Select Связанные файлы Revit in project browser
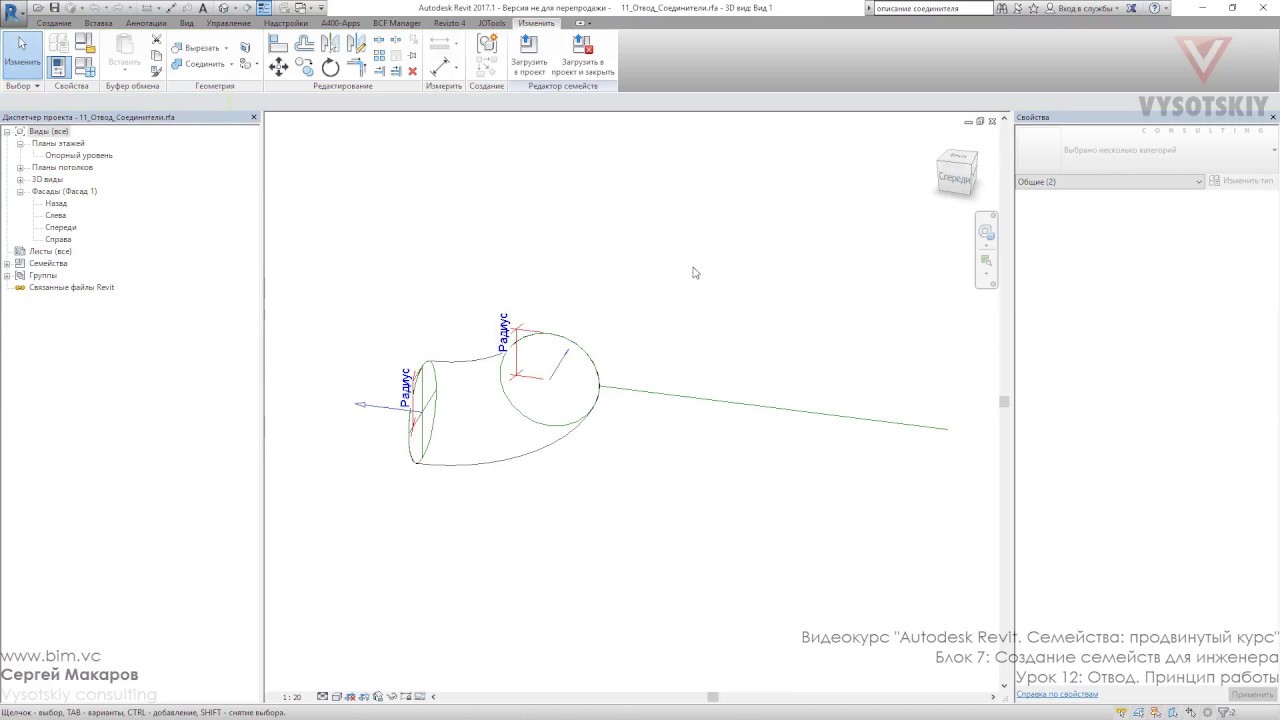 tap(71, 288)
